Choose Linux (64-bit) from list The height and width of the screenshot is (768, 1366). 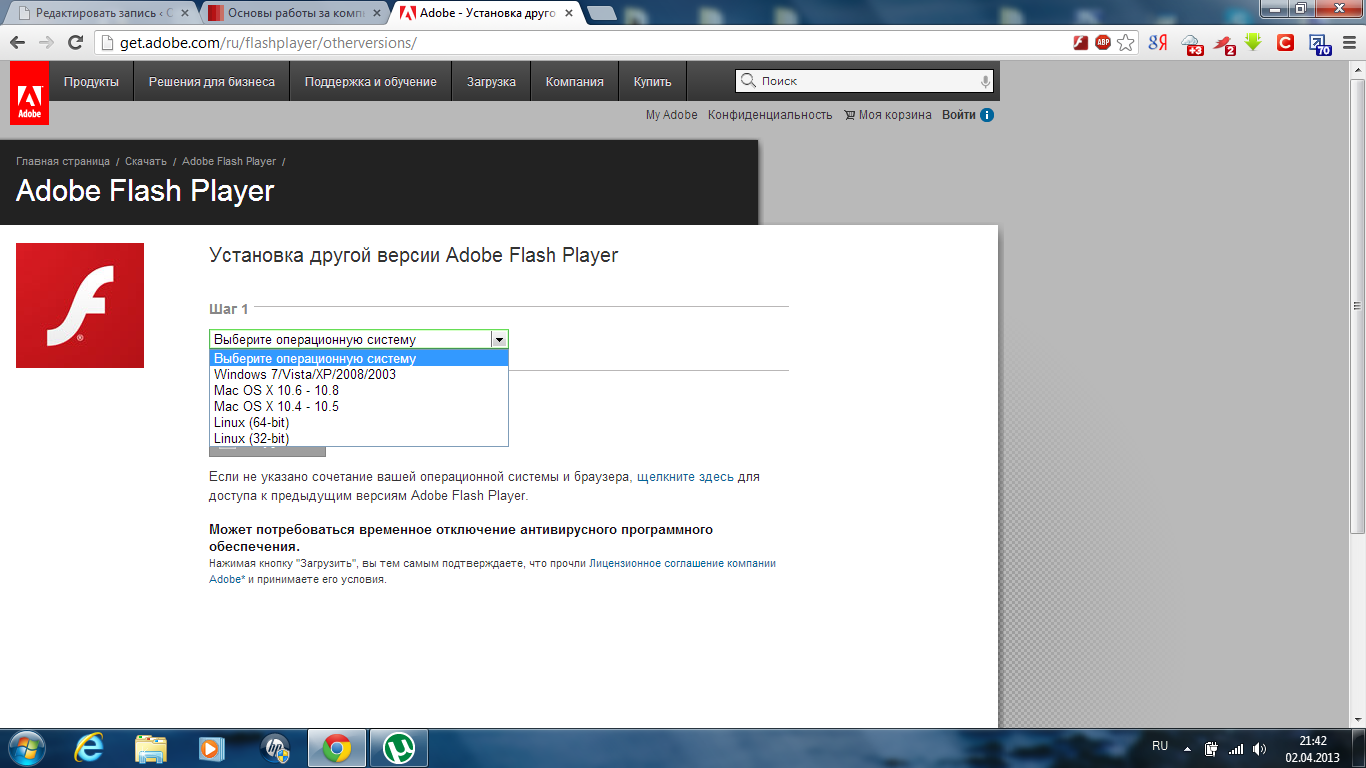pyautogui.click(x=359, y=423)
